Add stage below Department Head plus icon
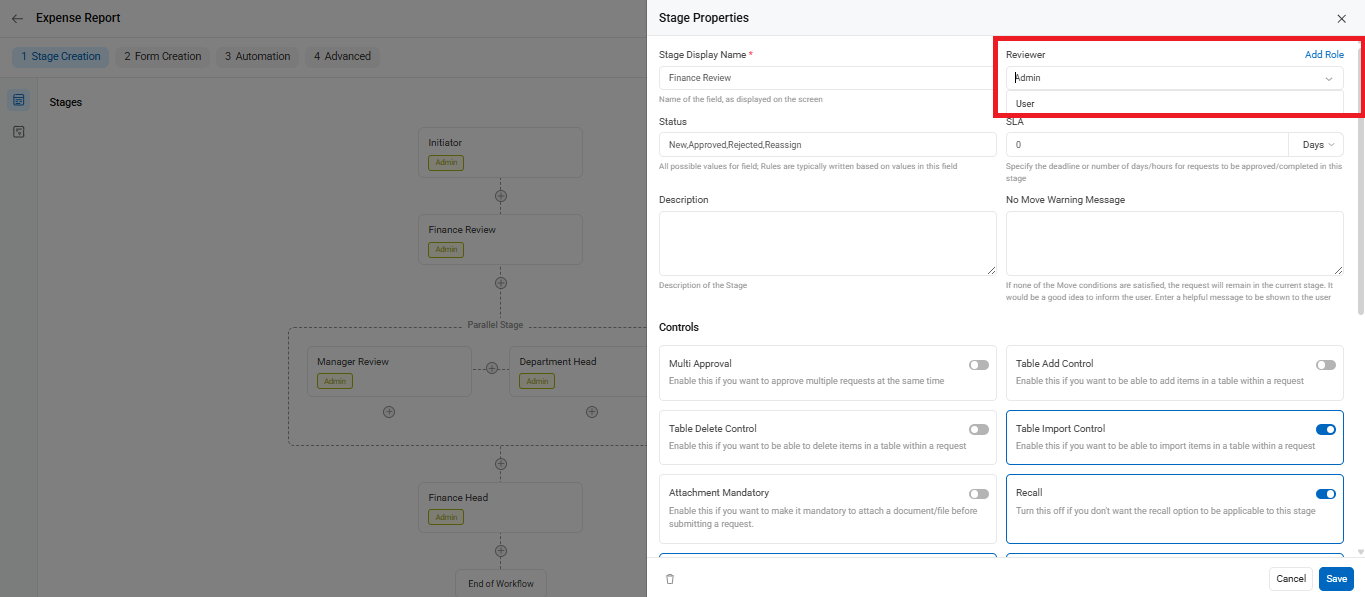 592,412
